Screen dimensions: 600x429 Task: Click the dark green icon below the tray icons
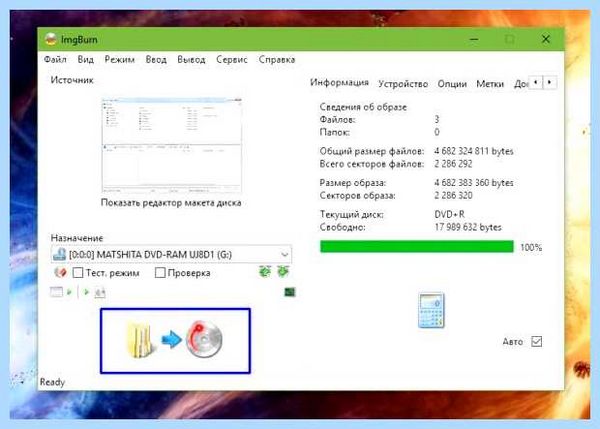[290, 292]
